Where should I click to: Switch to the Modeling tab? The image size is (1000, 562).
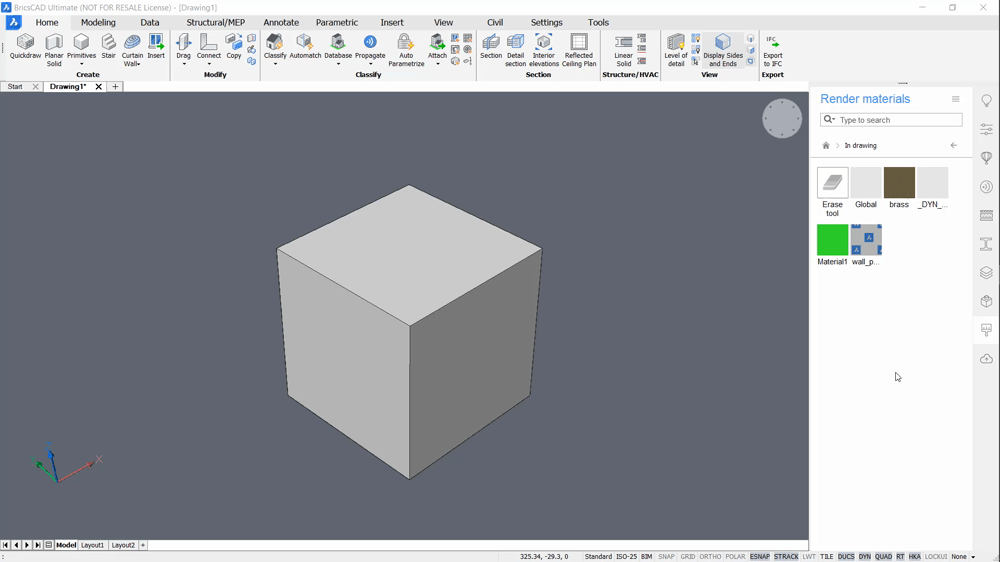pos(98,22)
